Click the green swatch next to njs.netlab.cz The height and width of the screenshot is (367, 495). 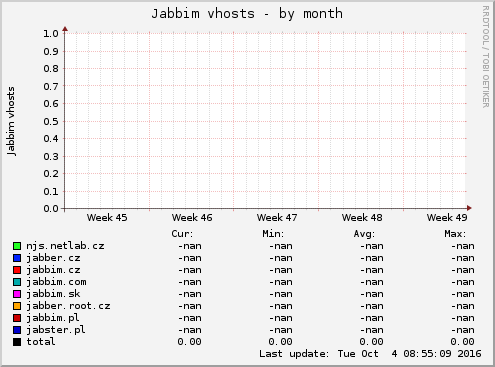(x=17, y=246)
